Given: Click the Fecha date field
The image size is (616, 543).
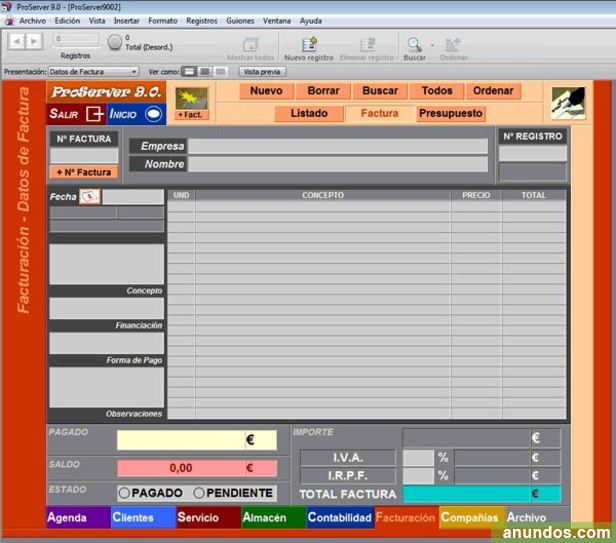Looking at the screenshot, I should pyautogui.click(x=133, y=197).
